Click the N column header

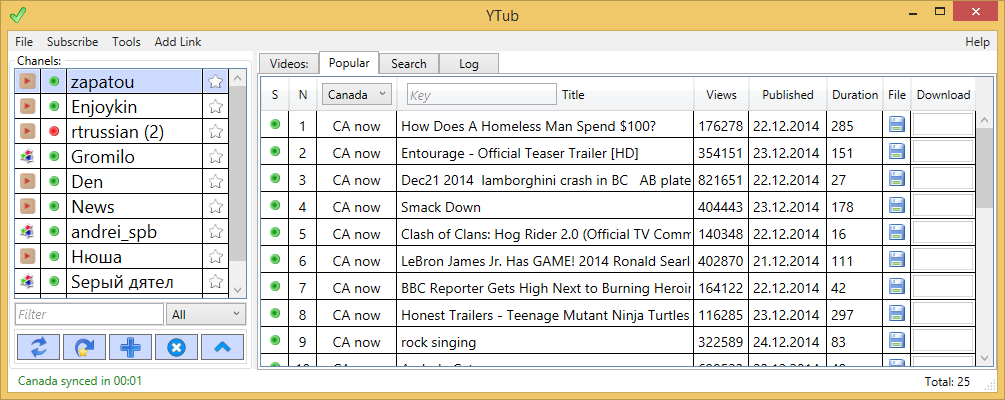click(303, 94)
